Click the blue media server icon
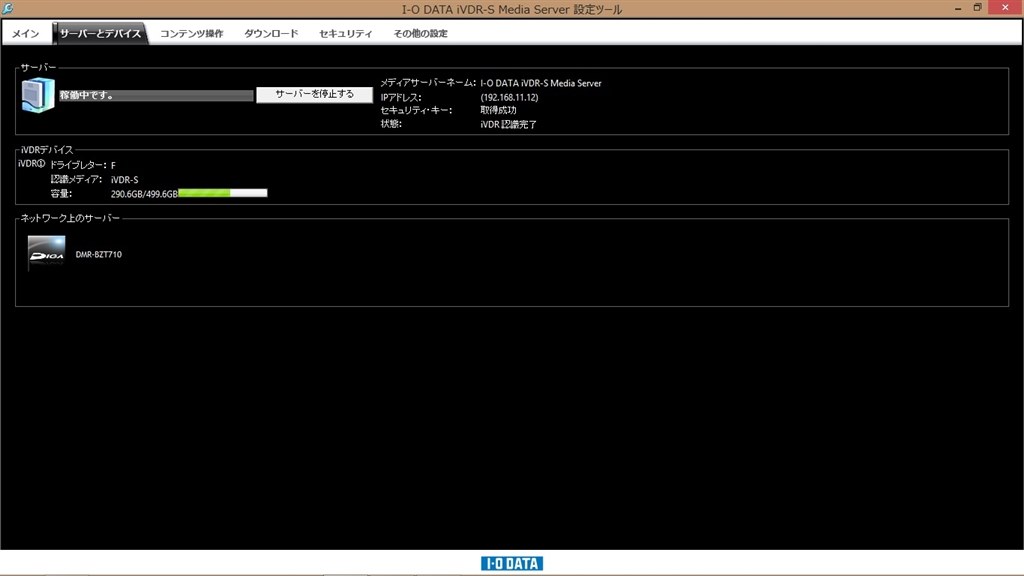 pyautogui.click(x=36, y=94)
